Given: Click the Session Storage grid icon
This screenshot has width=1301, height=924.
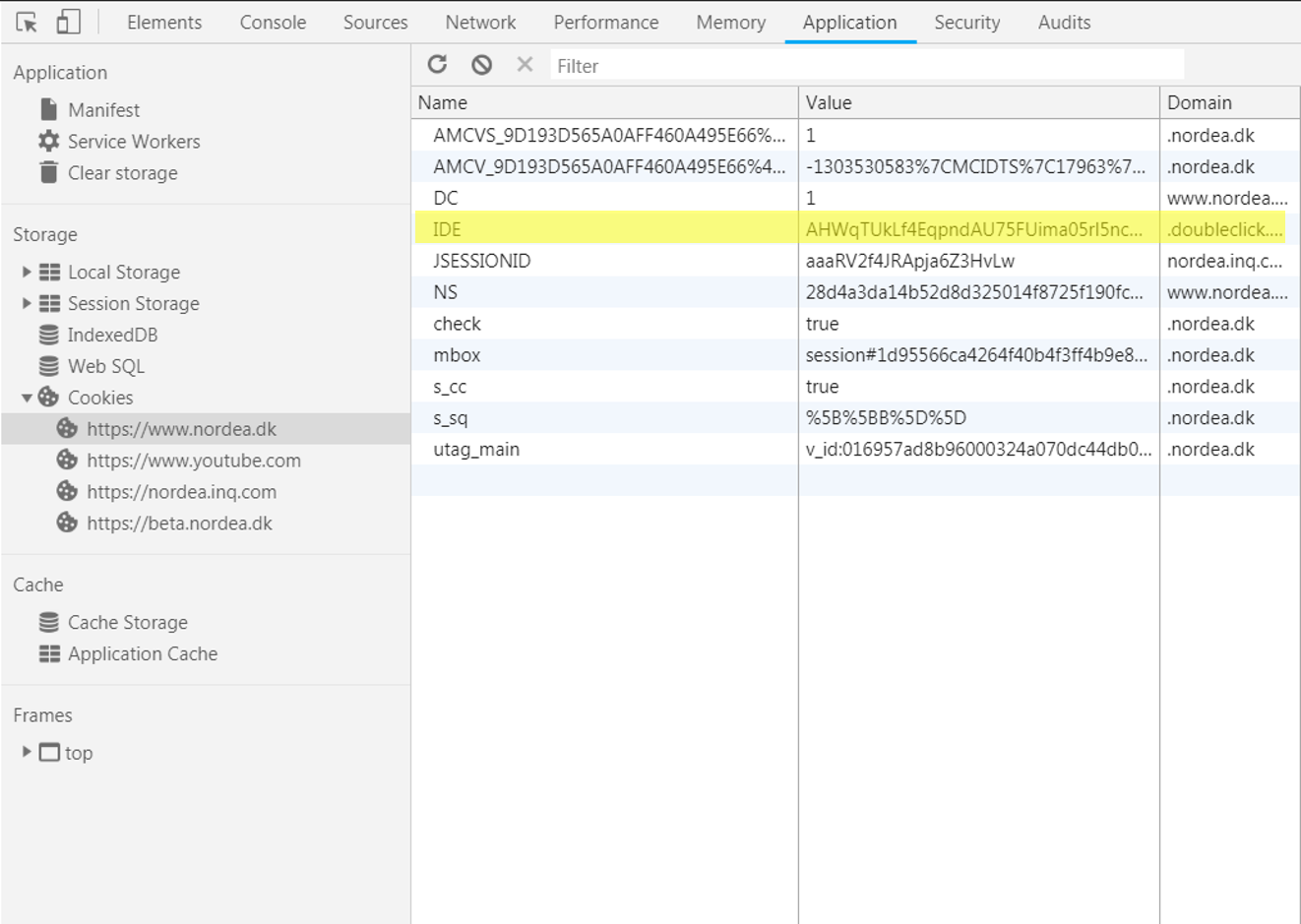Looking at the screenshot, I should coord(49,303).
